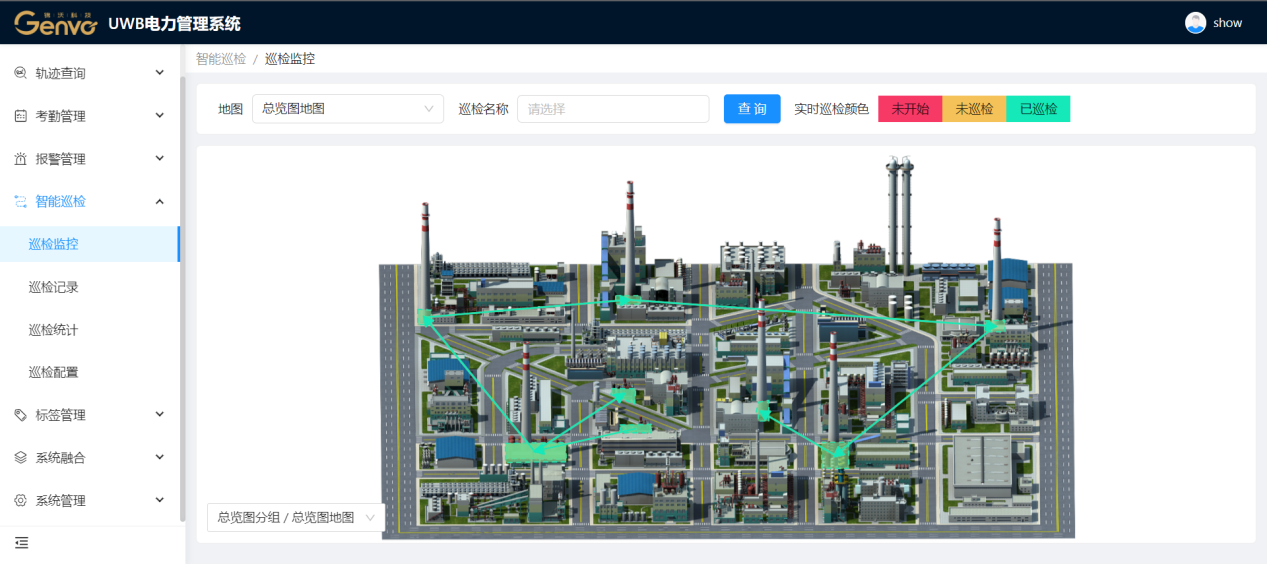The width and height of the screenshot is (1267, 564).
Task: Collapse sidebar with the bottom menu-fold icon
Action: (21, 543)
